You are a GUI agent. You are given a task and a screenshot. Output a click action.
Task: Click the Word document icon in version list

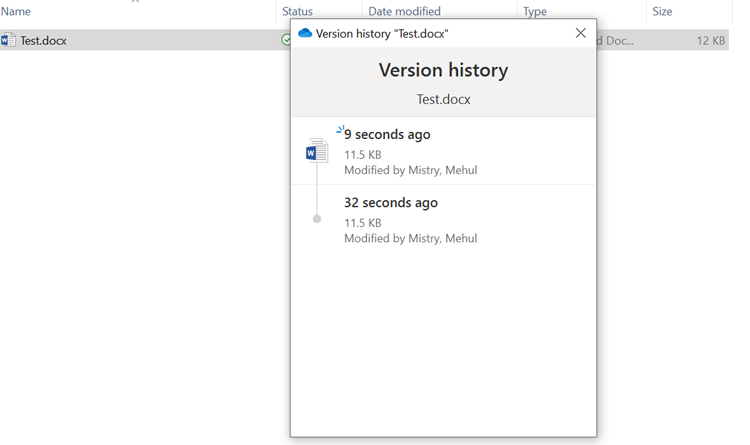pyautogui.click(x=317, y=151)
